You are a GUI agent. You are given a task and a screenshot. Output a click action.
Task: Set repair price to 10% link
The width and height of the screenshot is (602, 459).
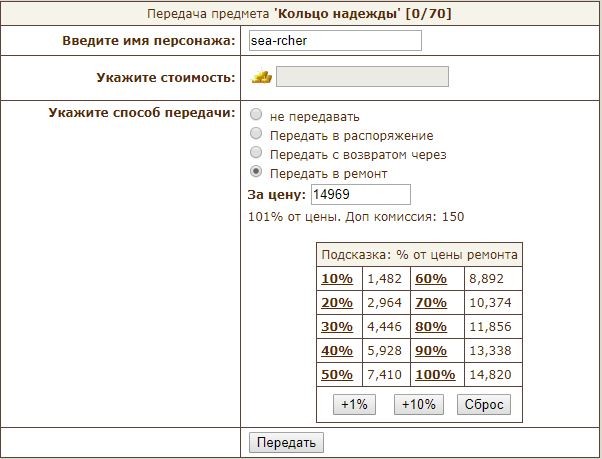(337, 279)
